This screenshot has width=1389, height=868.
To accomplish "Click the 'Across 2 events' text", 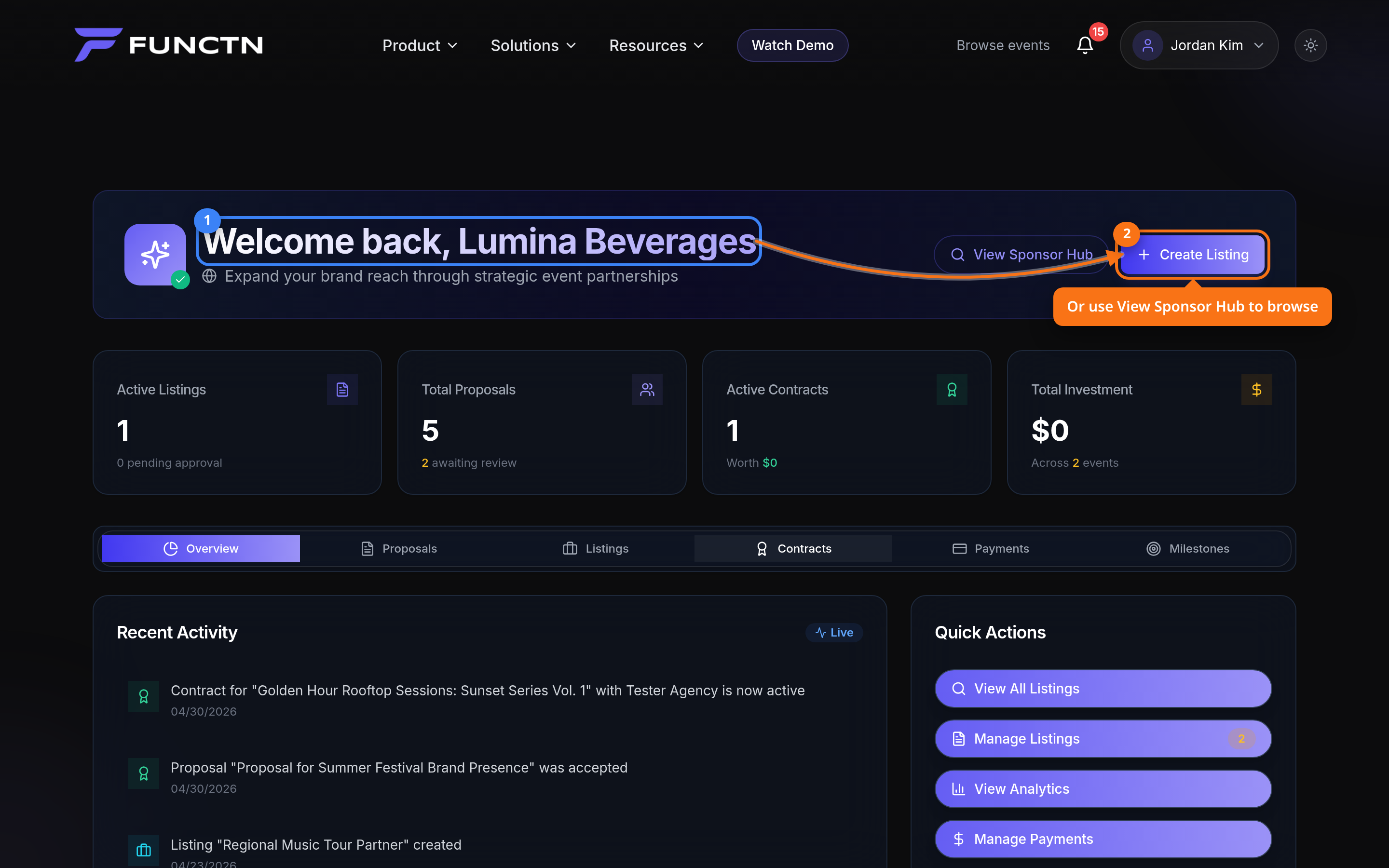I will click(x=1075, y=463).
